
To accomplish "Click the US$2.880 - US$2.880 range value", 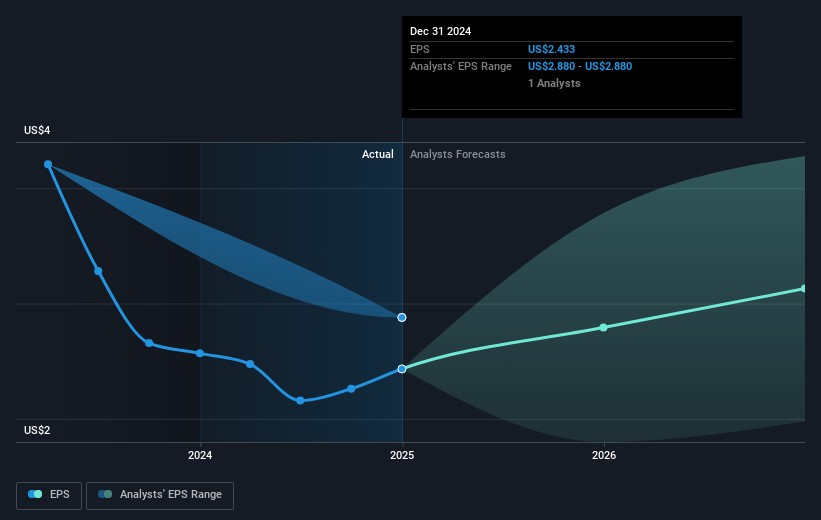I will point(580,66).
